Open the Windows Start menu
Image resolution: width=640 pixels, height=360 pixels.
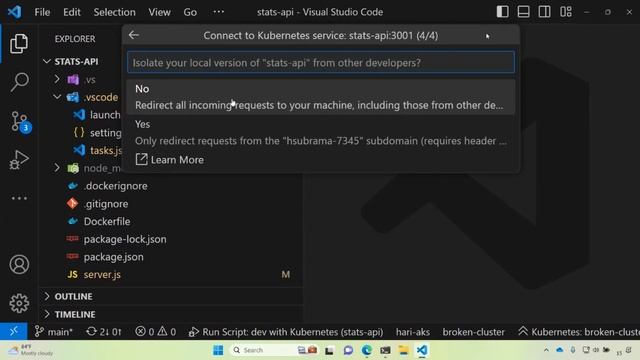click(218, 350)
